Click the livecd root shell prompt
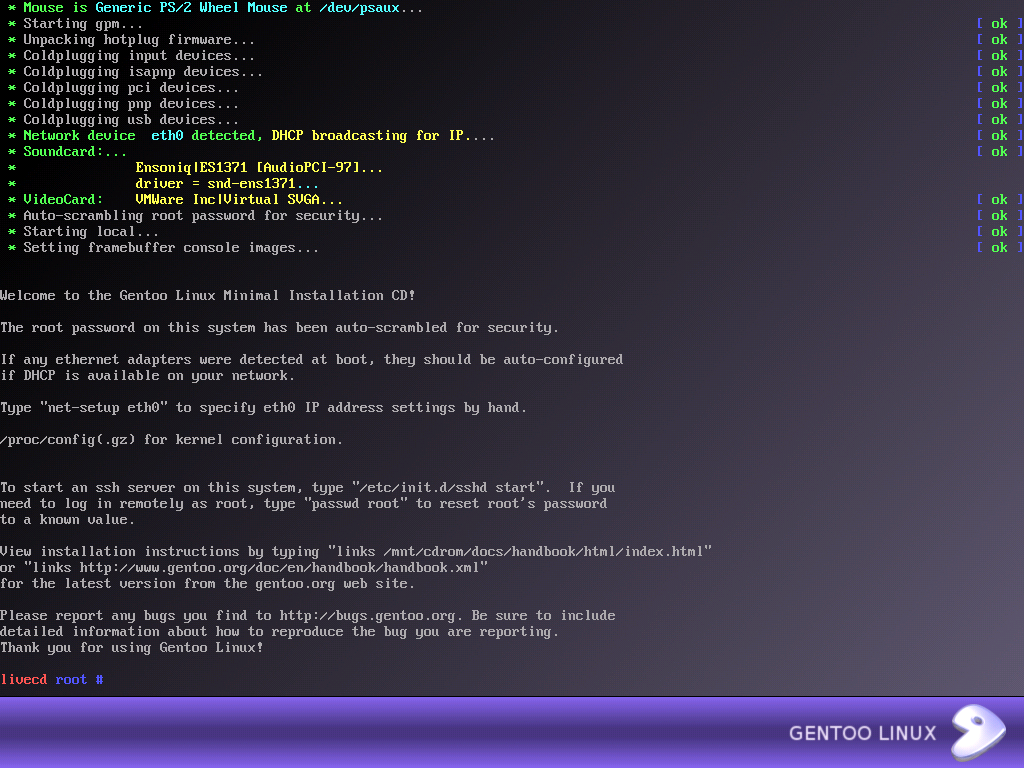This screenshot has width=1024, height=768. pyautogui.click(x=51, y=680)
